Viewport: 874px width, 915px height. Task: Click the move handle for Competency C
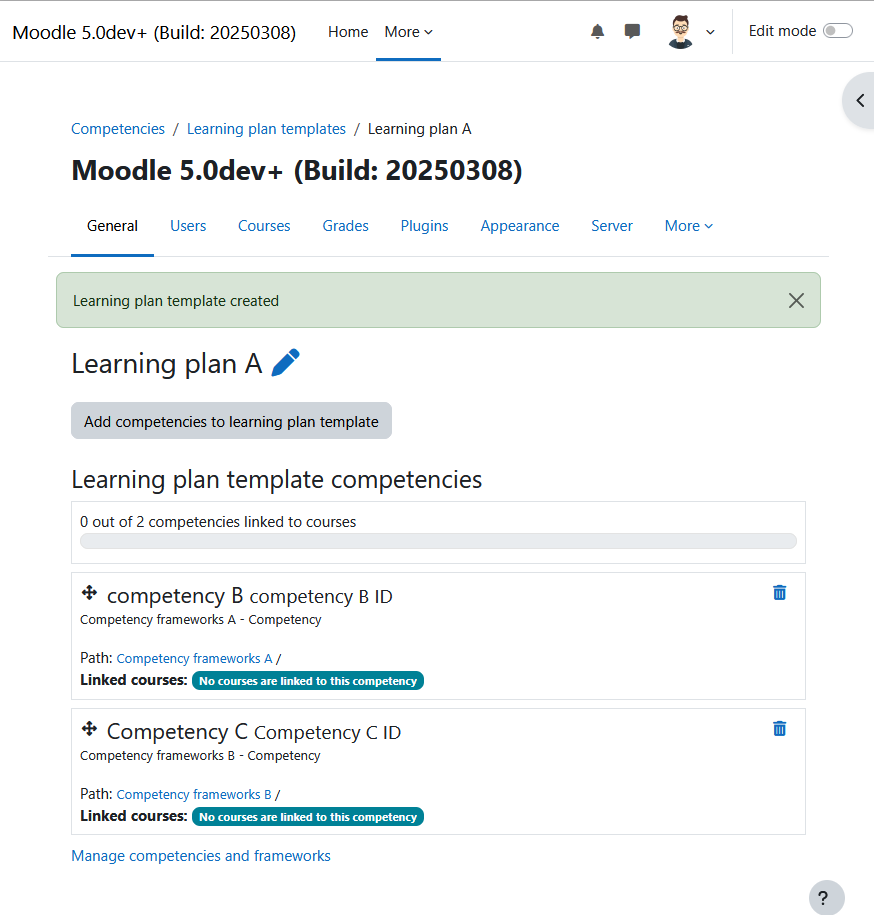89,729
